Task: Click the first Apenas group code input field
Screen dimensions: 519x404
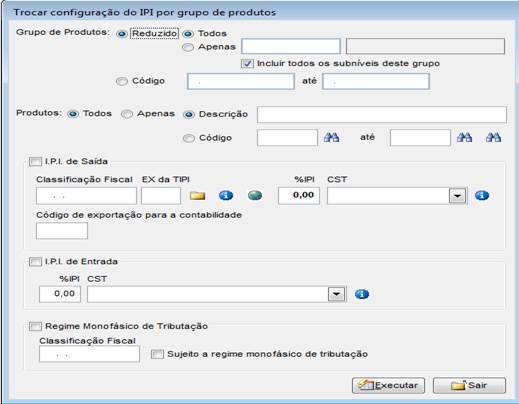Action: [x=291, y=46]
